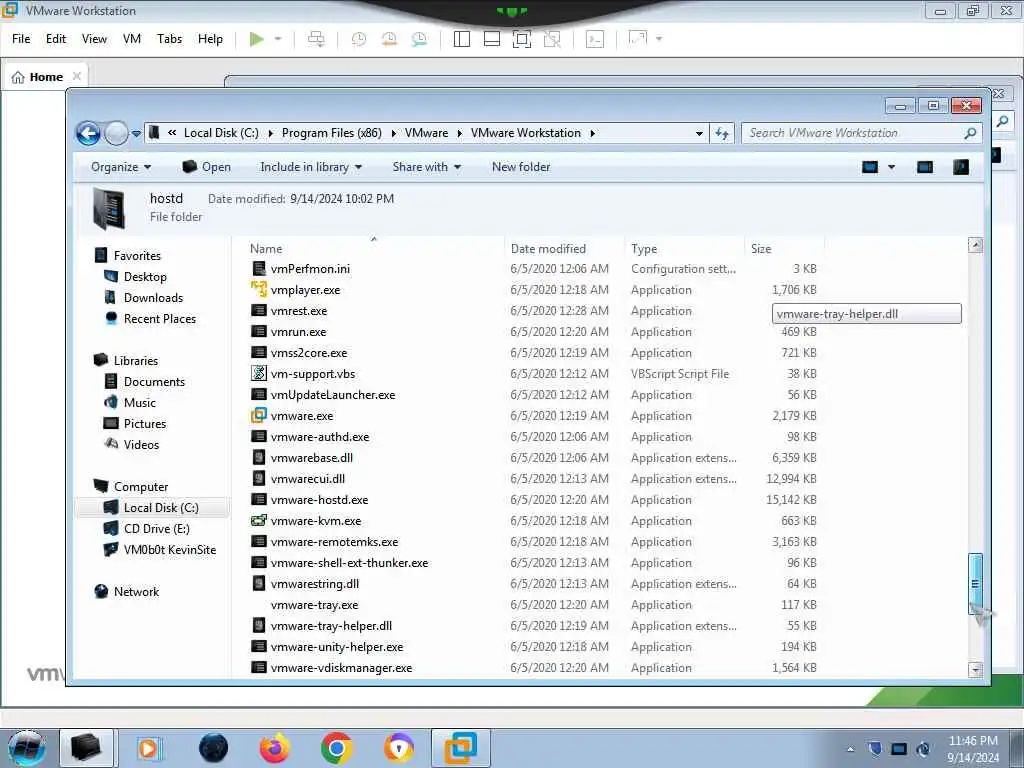Screen dimensions: 1024x768
Task: Click the Revert to Snapshot icon
Action: [389, 39]
